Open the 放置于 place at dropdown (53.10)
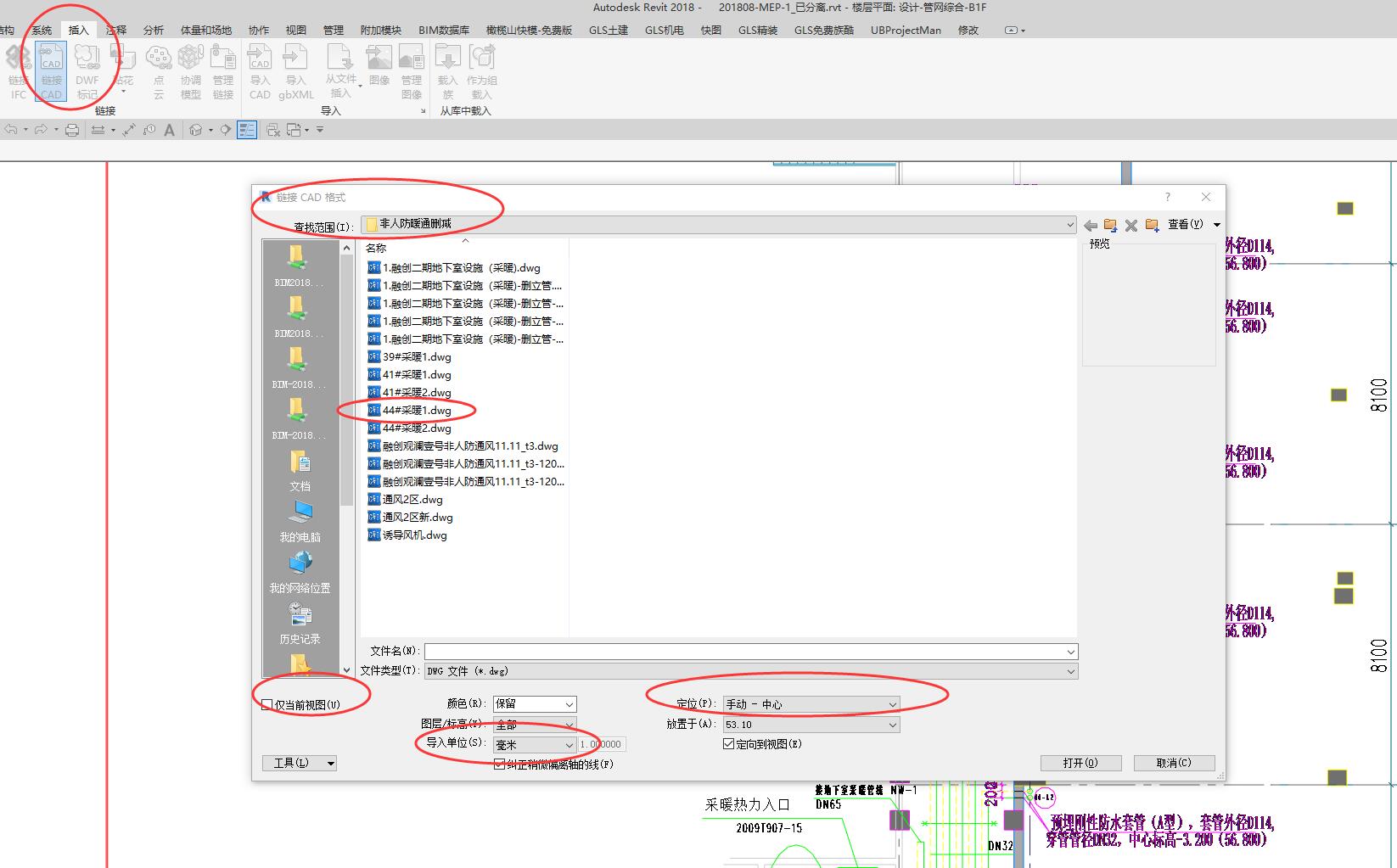Screen dimensions: 1397x868 click(811, 725)
